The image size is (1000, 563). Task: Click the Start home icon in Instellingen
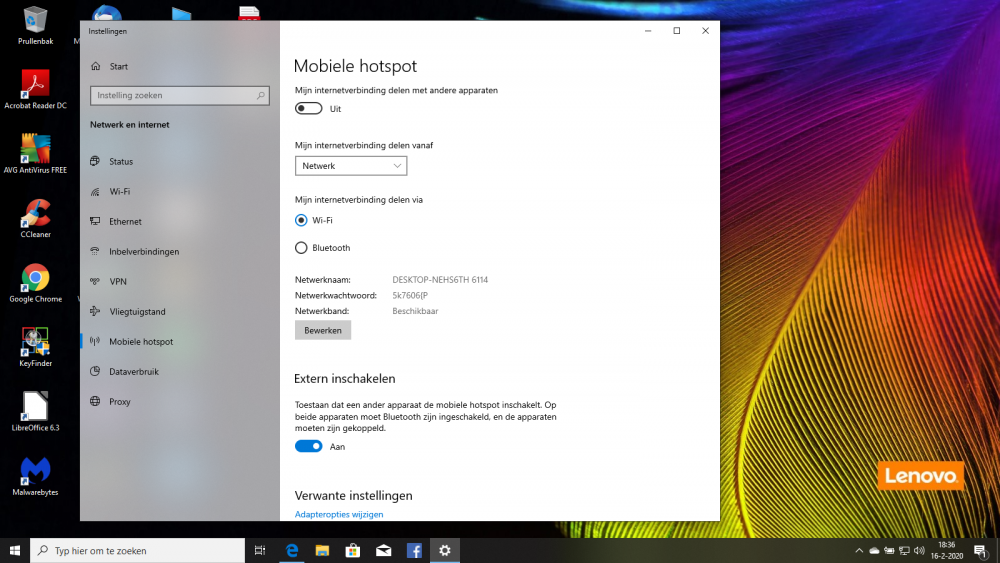(95, 67)
